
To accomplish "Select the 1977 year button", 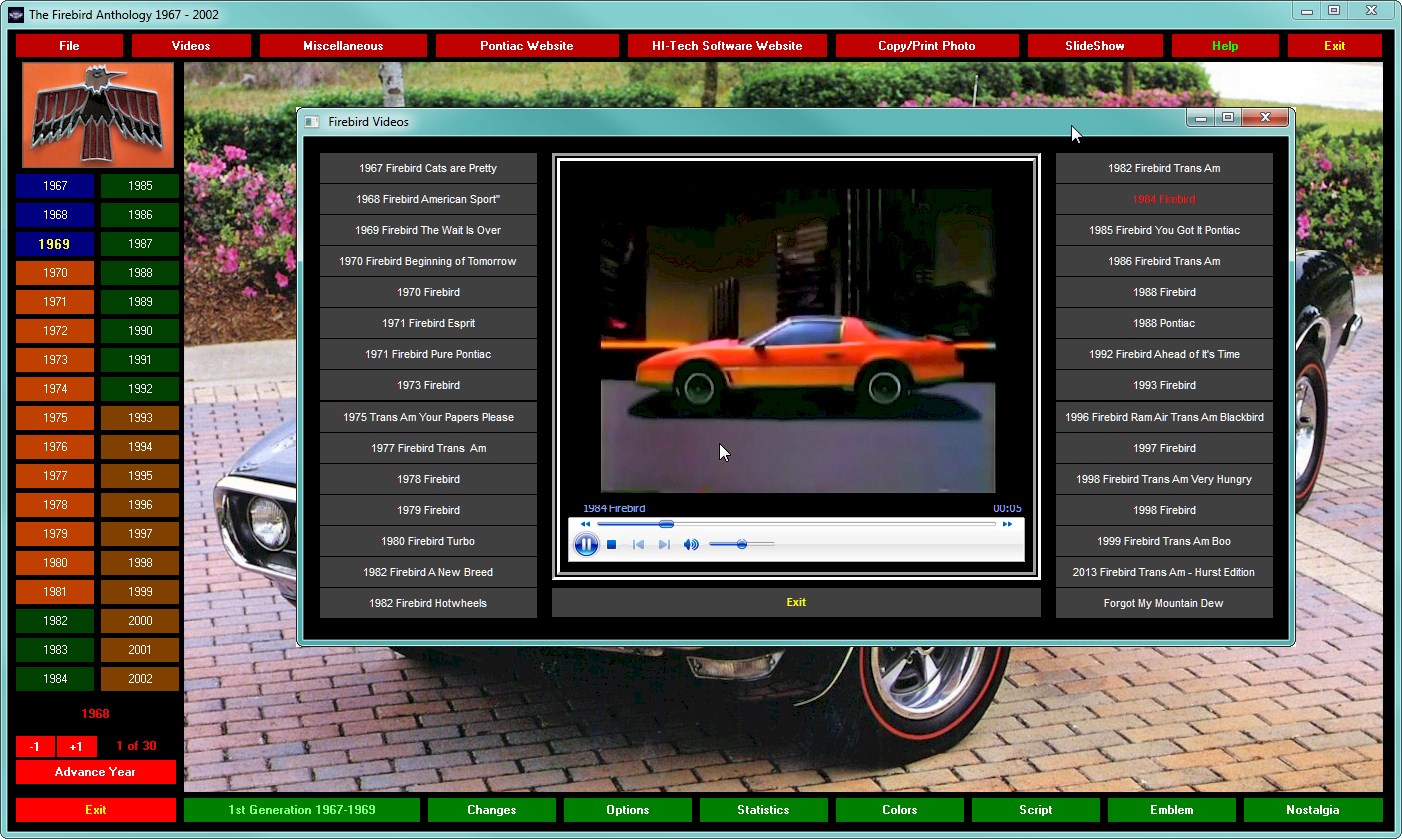I will point(55,476).
